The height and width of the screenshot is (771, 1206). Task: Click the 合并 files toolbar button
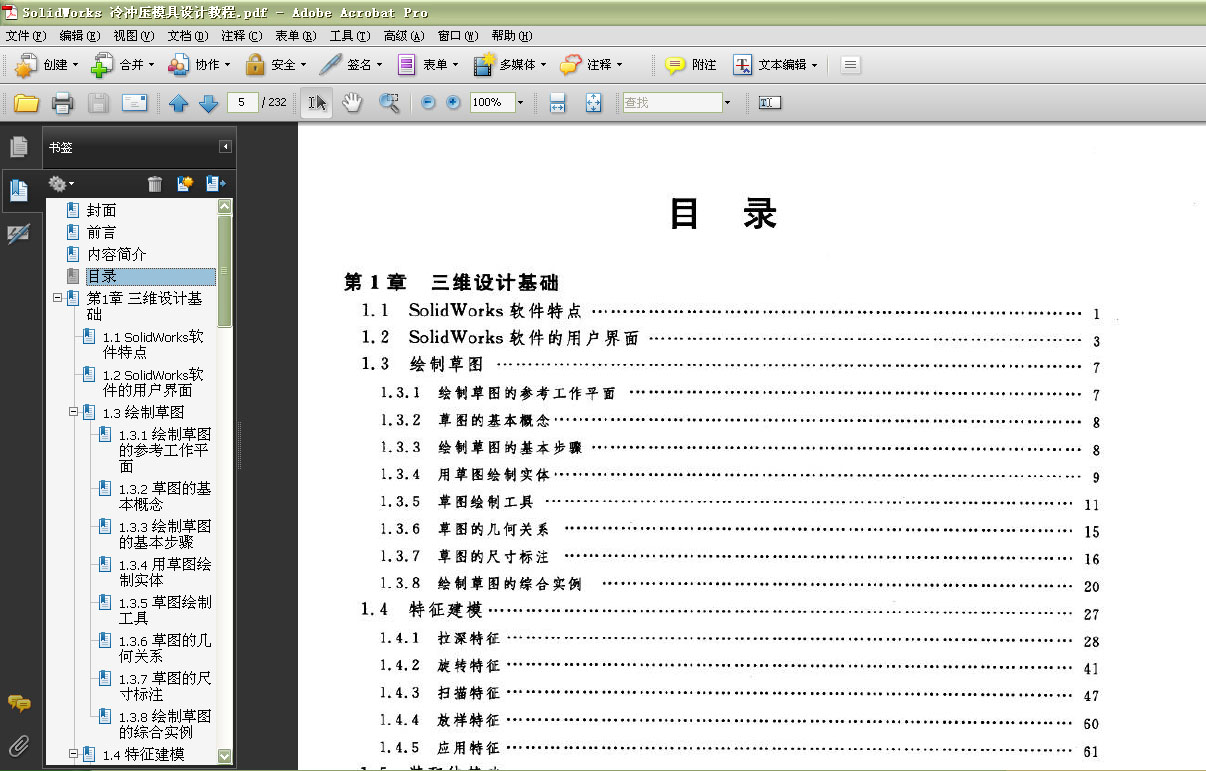pyautogui.click(x=123, y=65)
